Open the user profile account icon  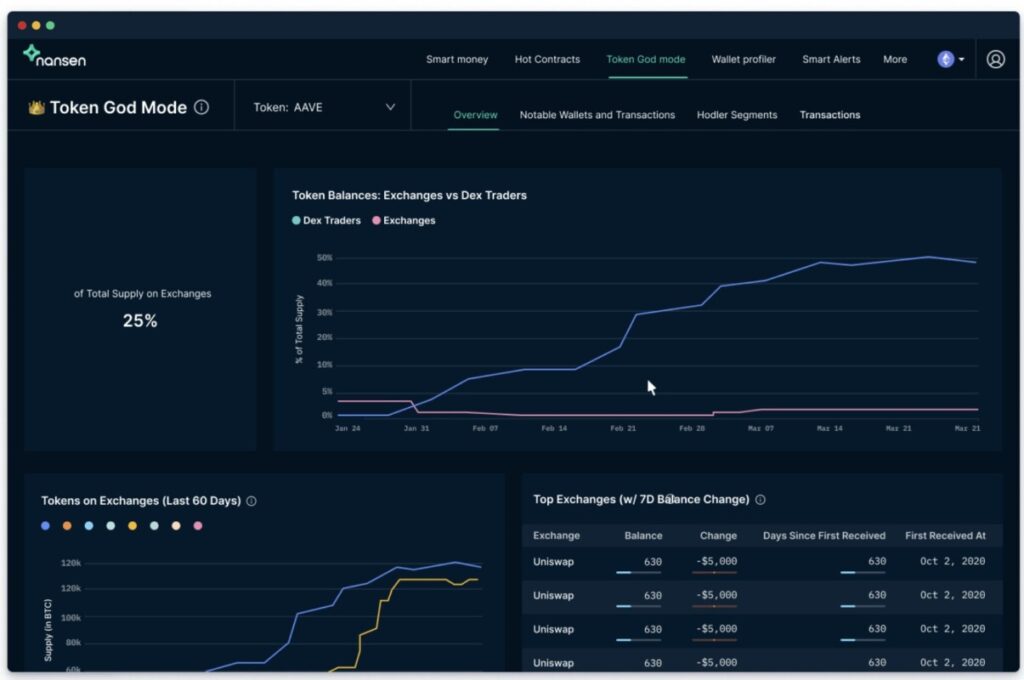pos(995,59)
